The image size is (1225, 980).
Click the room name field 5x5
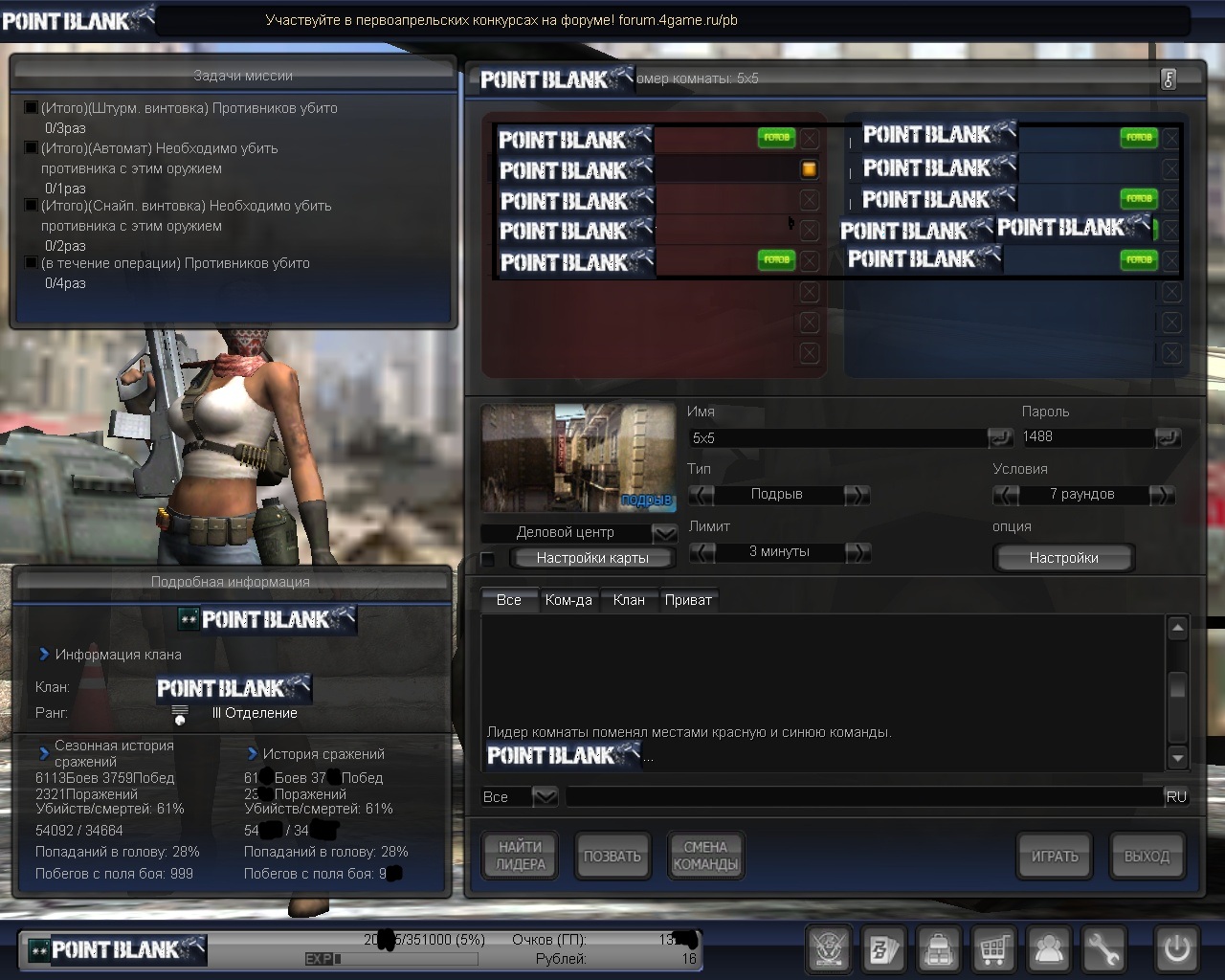tap(838, 437)
